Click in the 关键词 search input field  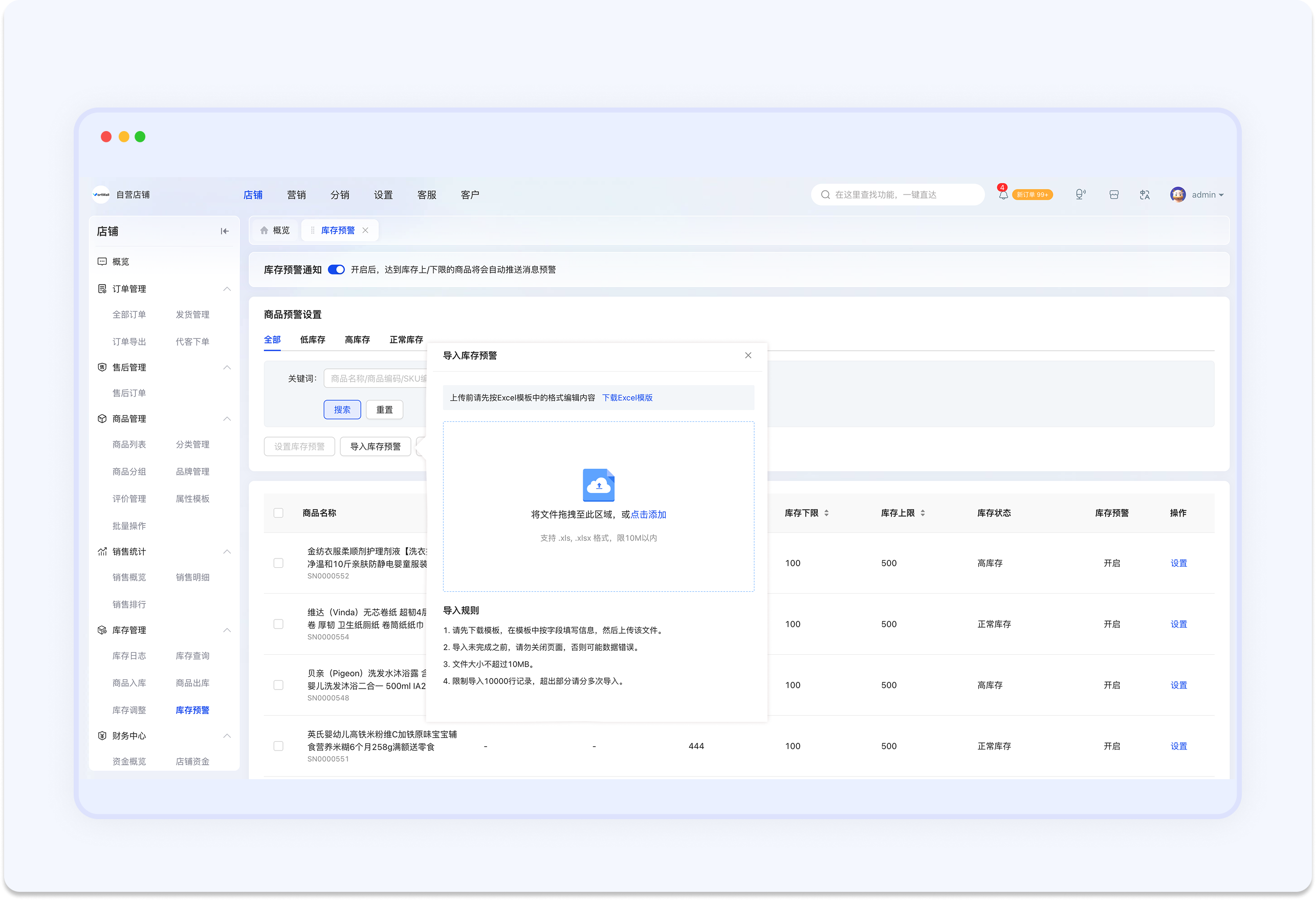pyautogui.click(x=376, y=378)
